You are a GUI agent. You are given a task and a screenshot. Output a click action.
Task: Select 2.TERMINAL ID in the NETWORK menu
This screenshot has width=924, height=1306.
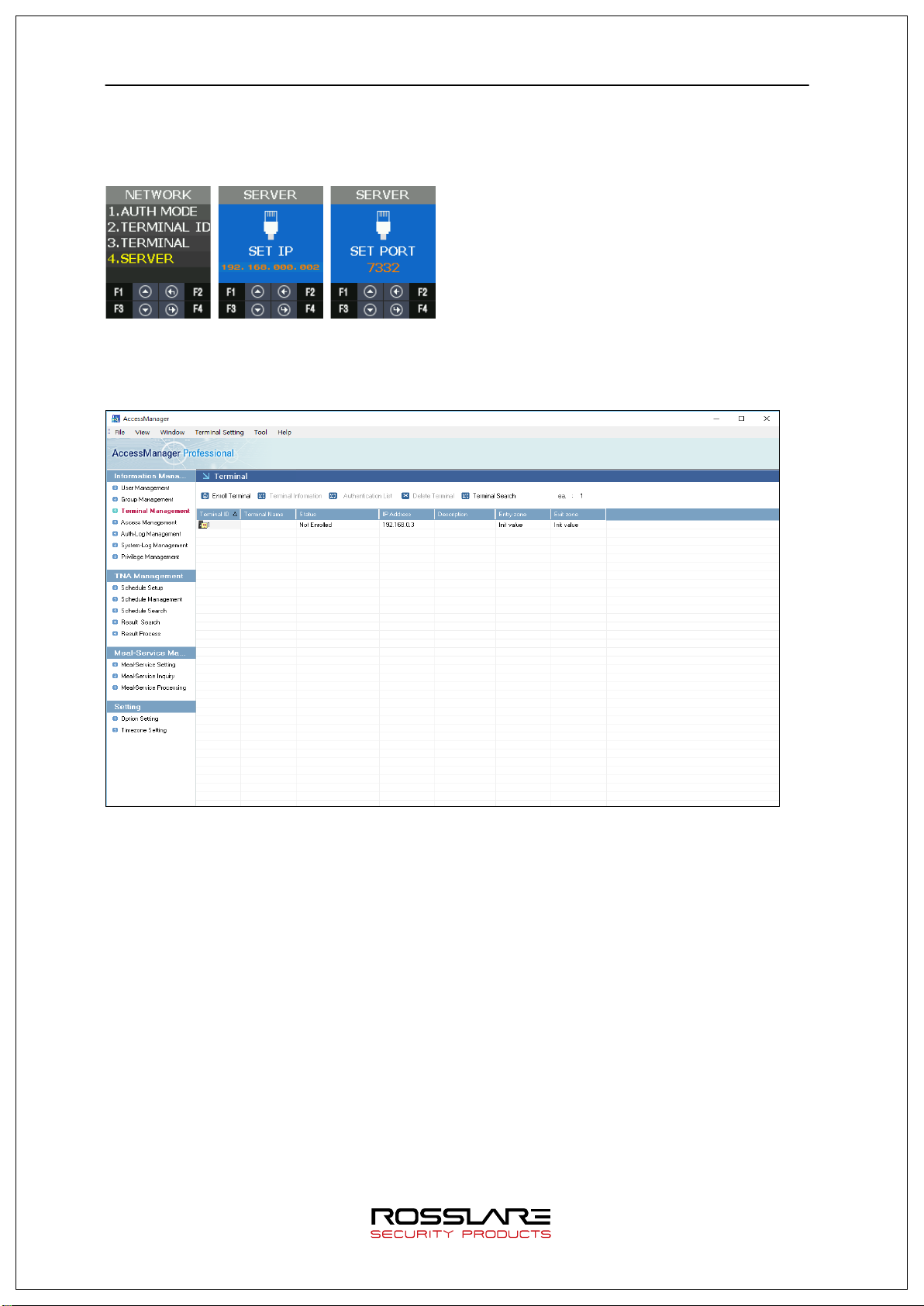pyautogui.click(x=158, y=227)
